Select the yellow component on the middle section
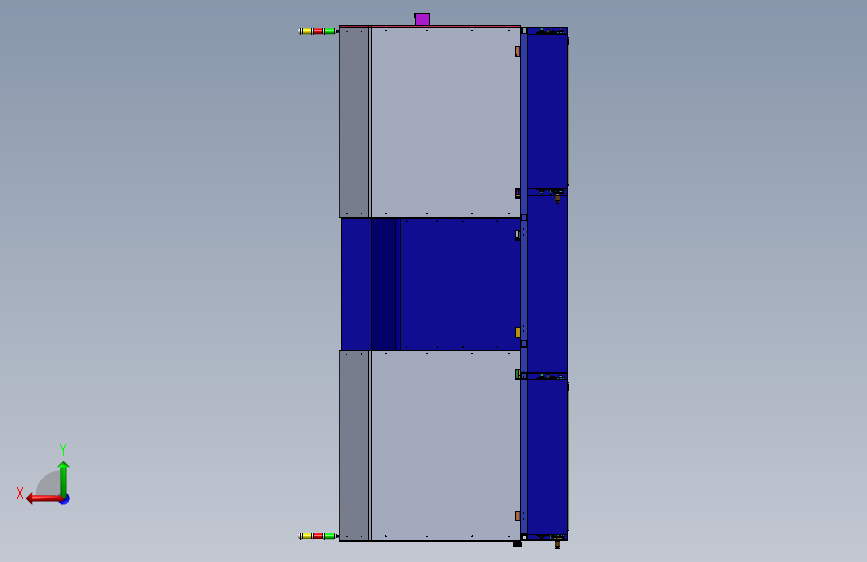The height and width of the screenshot is (562, 867). [x=518, y=332]
